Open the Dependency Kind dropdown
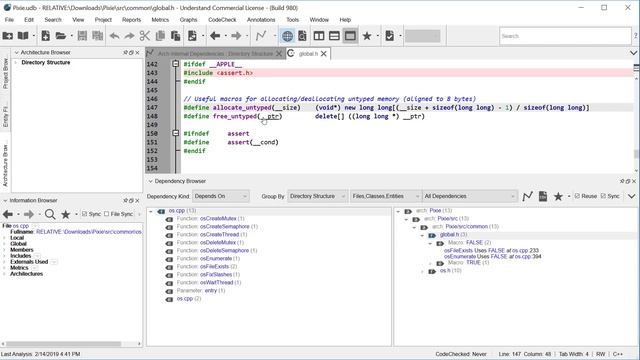Image resolution: width=640 pixels, height=360 pixels. [x=220, y=196]
